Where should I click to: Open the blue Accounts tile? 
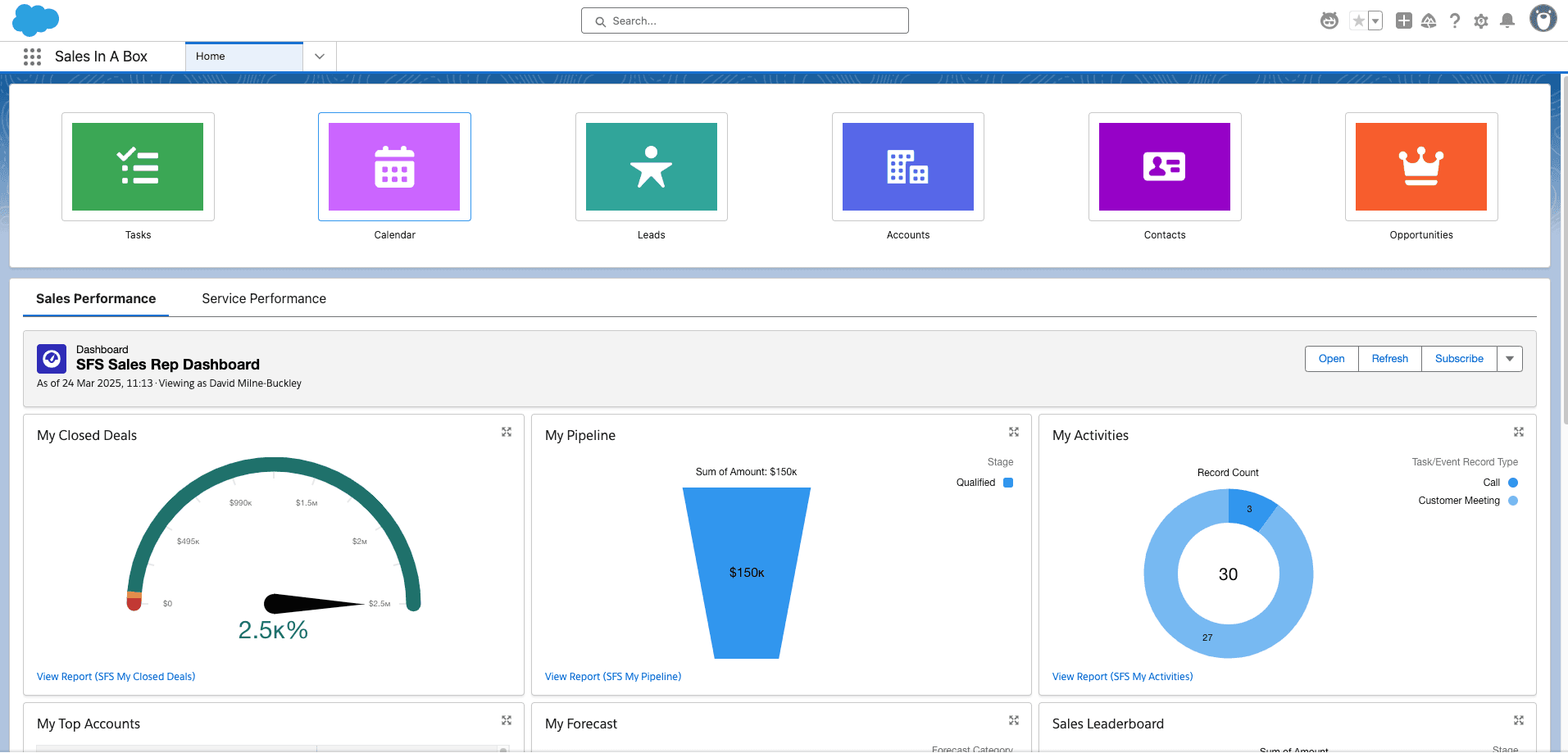point(908,166)
